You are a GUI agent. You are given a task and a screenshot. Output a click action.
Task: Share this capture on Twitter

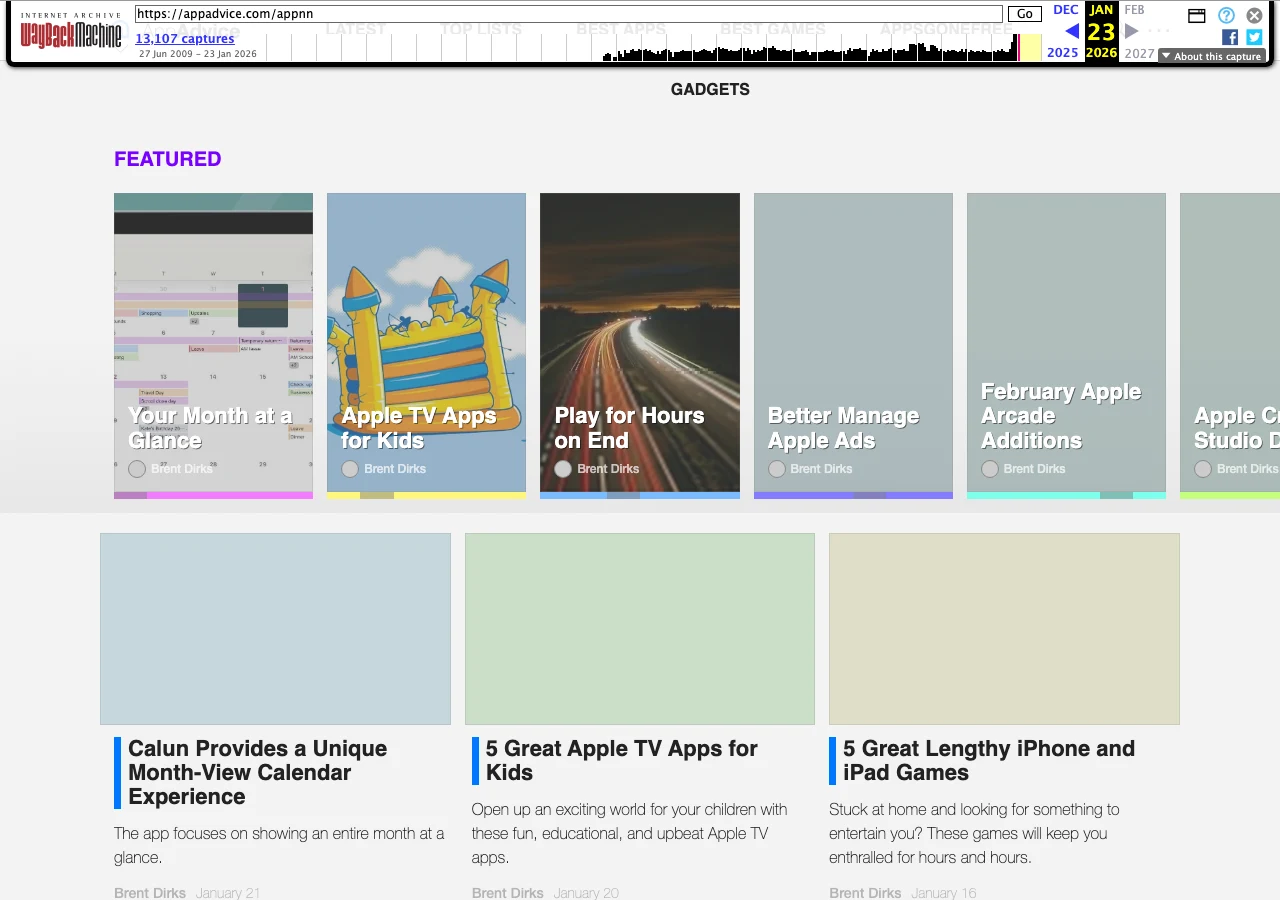[x=1254, y=37]
